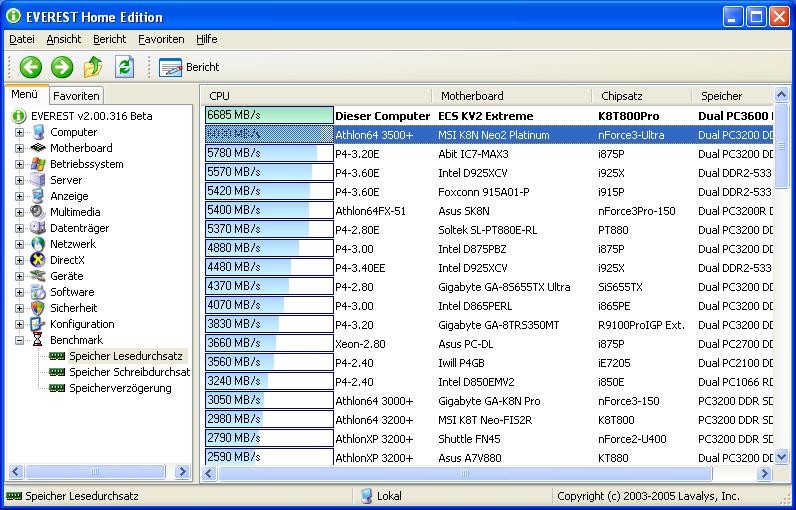
Task: Click the Betriebssystem Windows flag icon
Action: coord(38,164)
